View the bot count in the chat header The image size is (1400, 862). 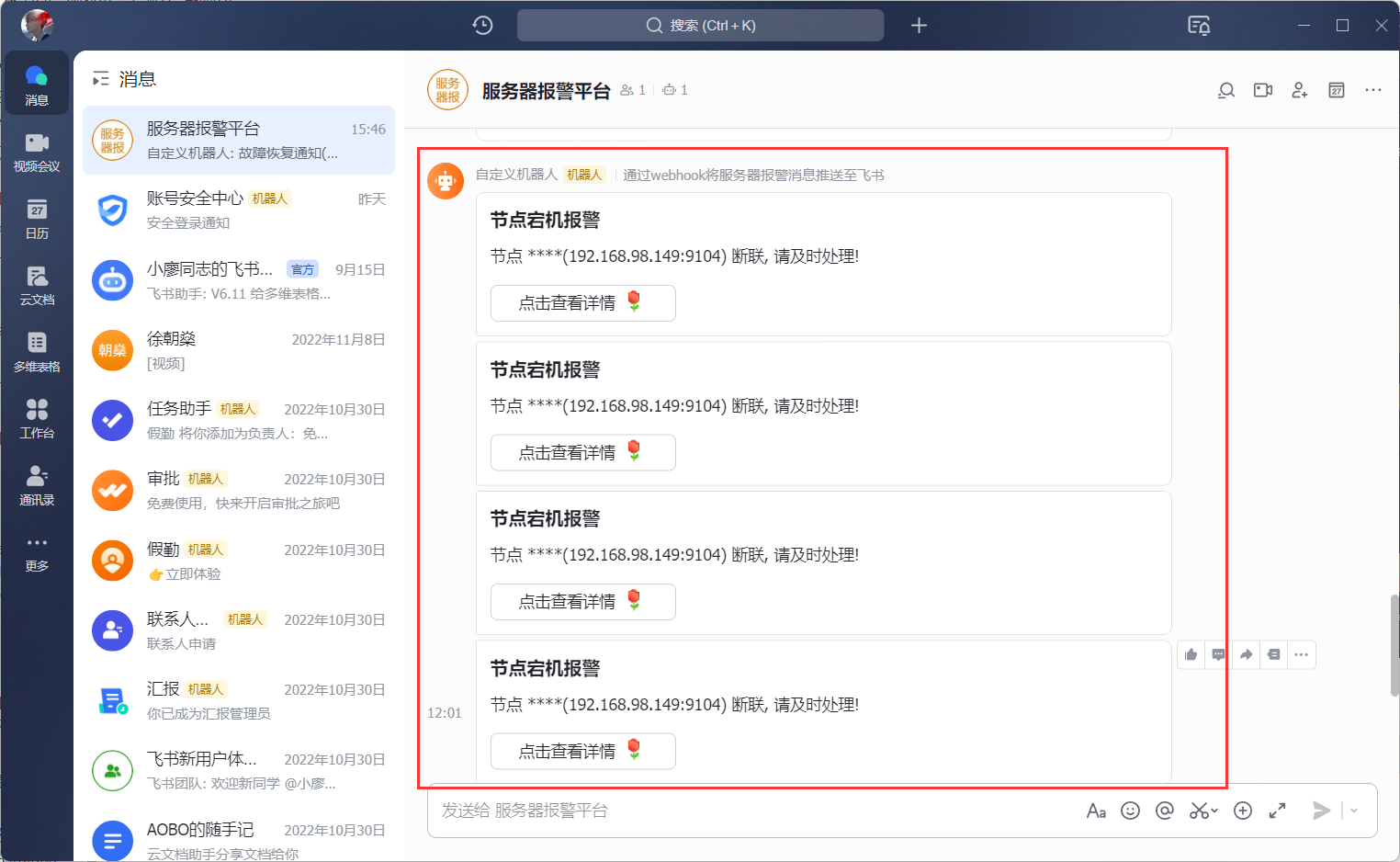[675, 90]
